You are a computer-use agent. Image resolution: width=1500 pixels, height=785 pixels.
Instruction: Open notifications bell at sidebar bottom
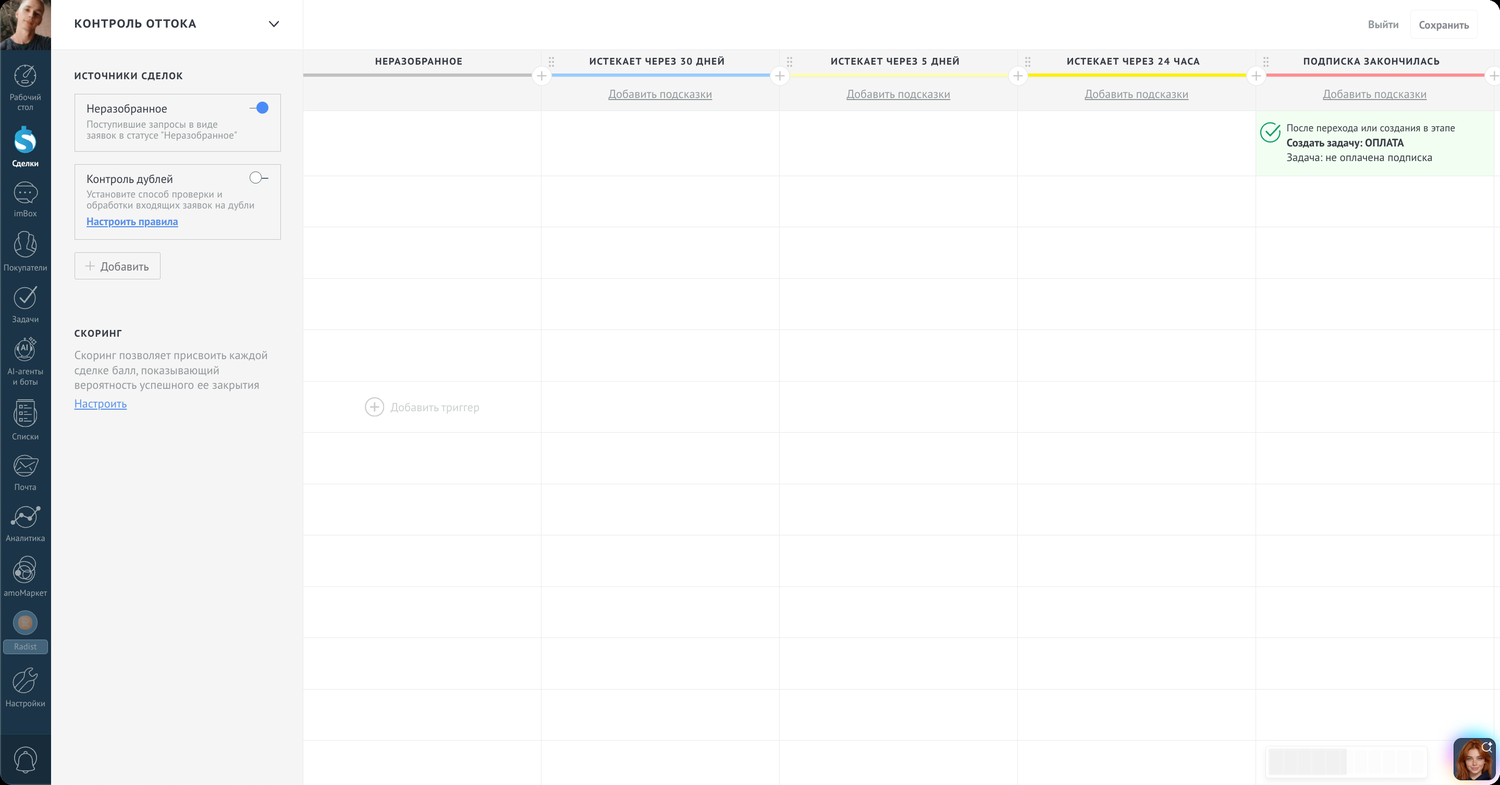[x=25, y=759]
